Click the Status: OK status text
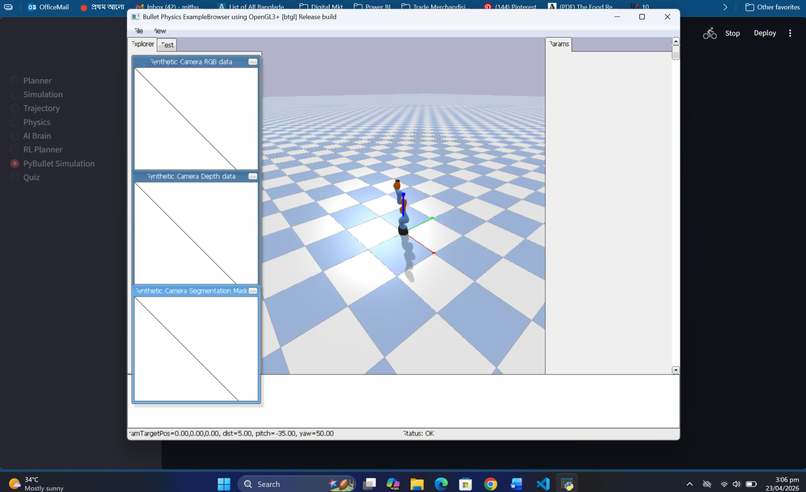The image size is (806, 492). pyautogui.click(x=418, y=433)
